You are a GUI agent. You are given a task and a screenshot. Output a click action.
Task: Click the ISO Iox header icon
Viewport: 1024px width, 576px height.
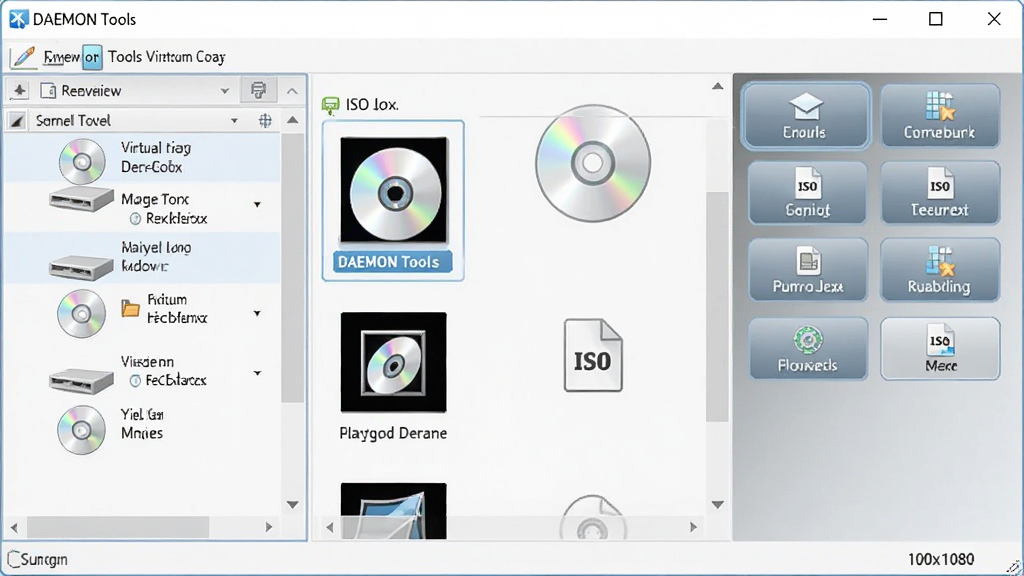coord(330,104)
